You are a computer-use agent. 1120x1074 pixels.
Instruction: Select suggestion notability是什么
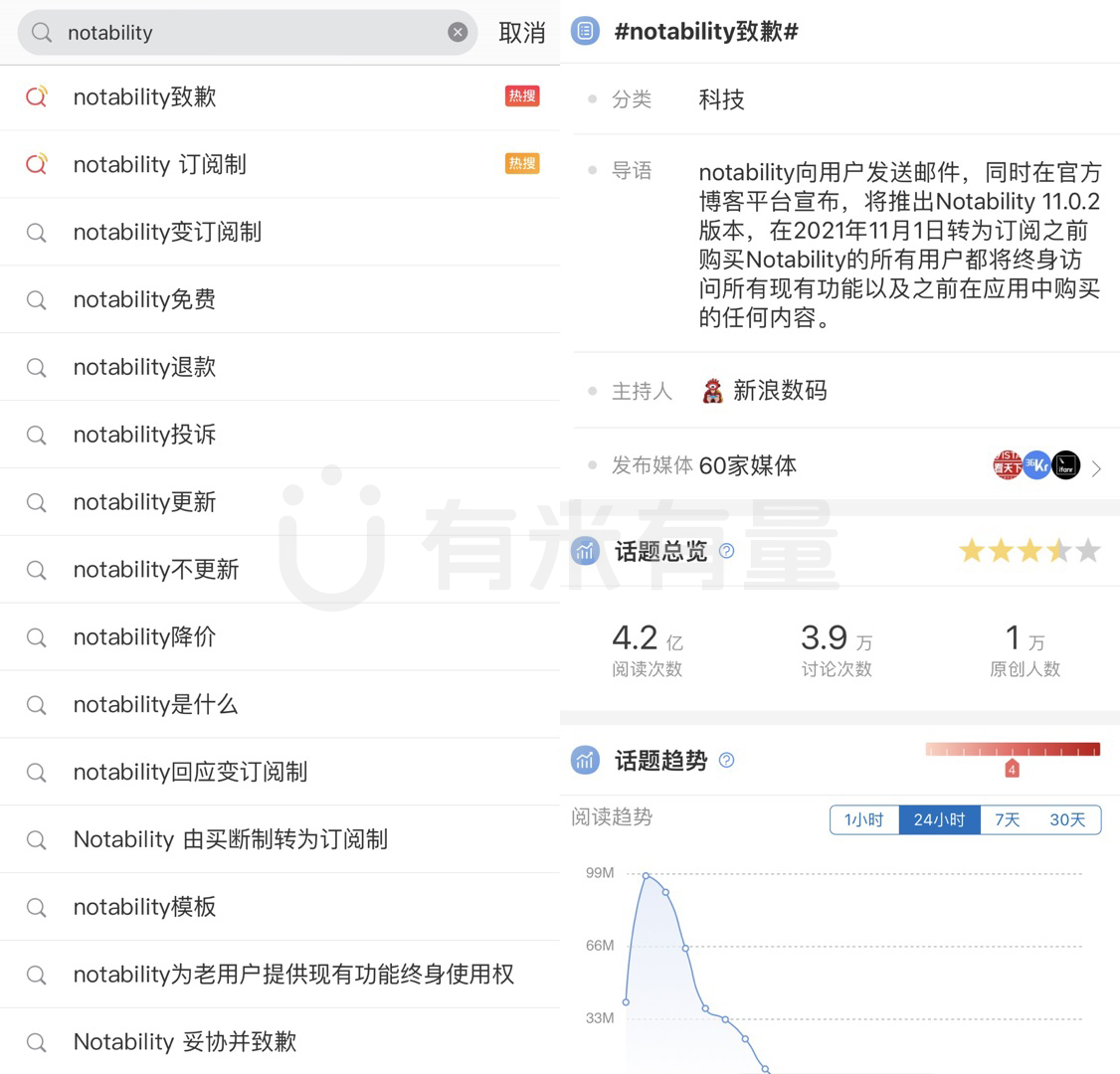[x=280, y=704]
